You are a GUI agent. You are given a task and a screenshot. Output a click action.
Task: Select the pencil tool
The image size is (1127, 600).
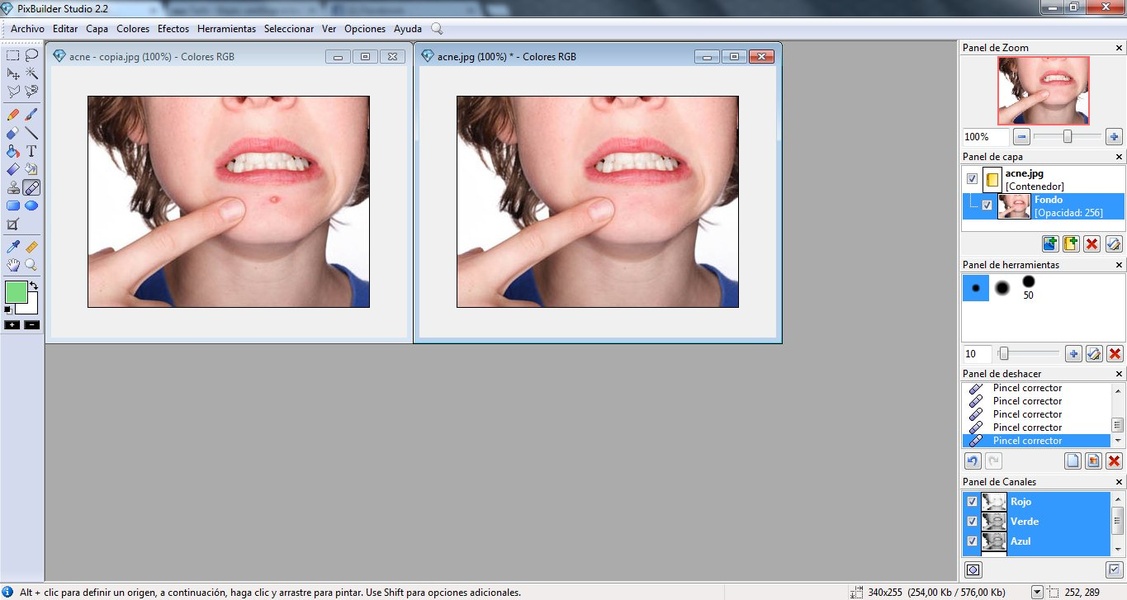(x=13, y=114)
